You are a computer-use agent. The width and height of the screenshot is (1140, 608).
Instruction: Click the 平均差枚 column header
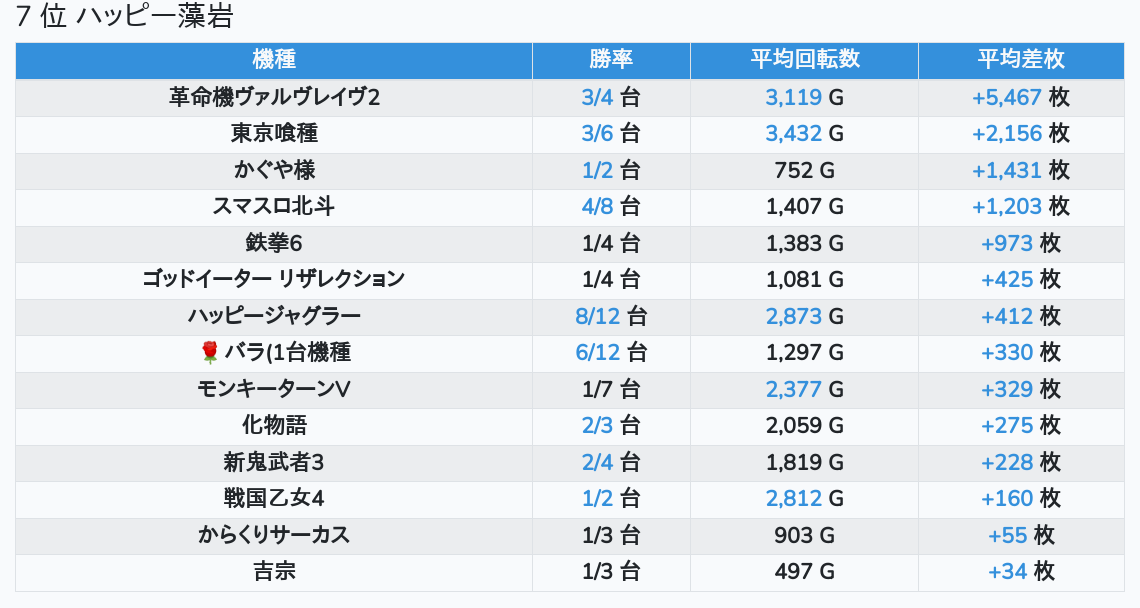pyautogui.click(x=1021, y=60)
